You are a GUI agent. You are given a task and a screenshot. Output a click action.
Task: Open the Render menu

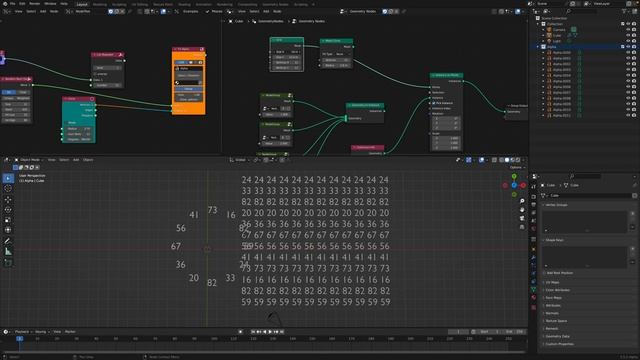click(34, 4)
